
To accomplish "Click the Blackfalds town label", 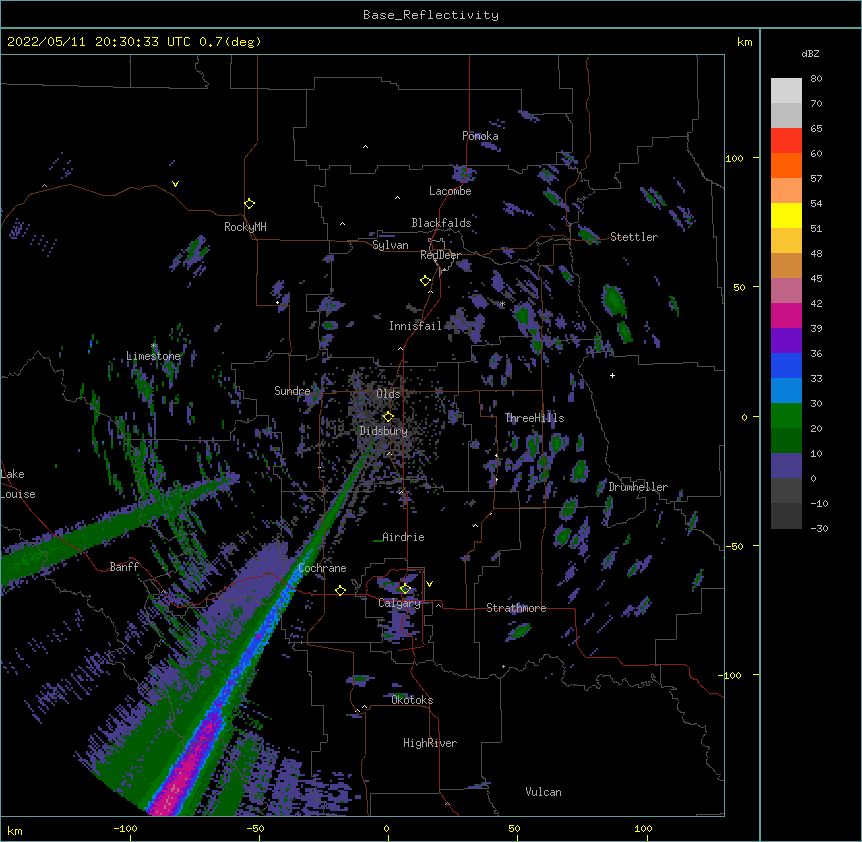I will tap(441, 223).
